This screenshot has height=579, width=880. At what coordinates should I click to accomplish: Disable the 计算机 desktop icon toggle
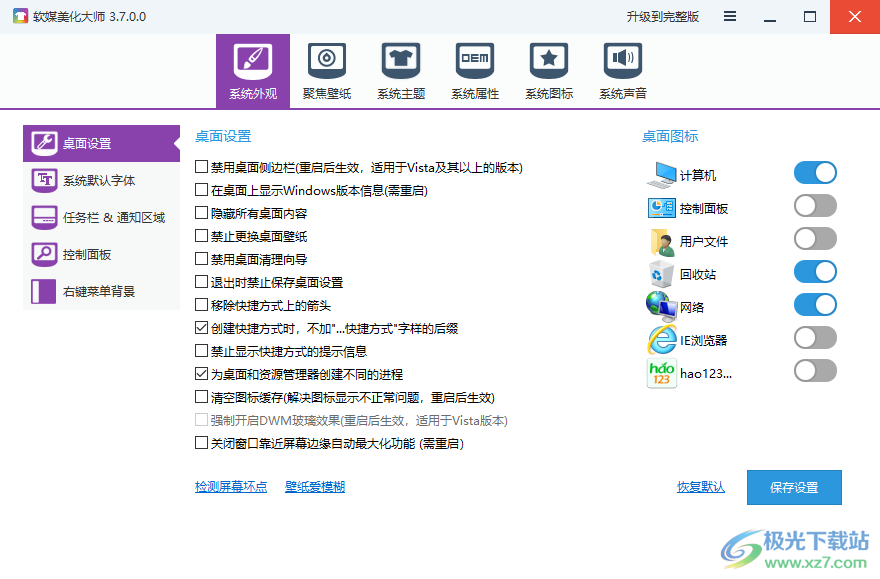click(x=815, y=172)
